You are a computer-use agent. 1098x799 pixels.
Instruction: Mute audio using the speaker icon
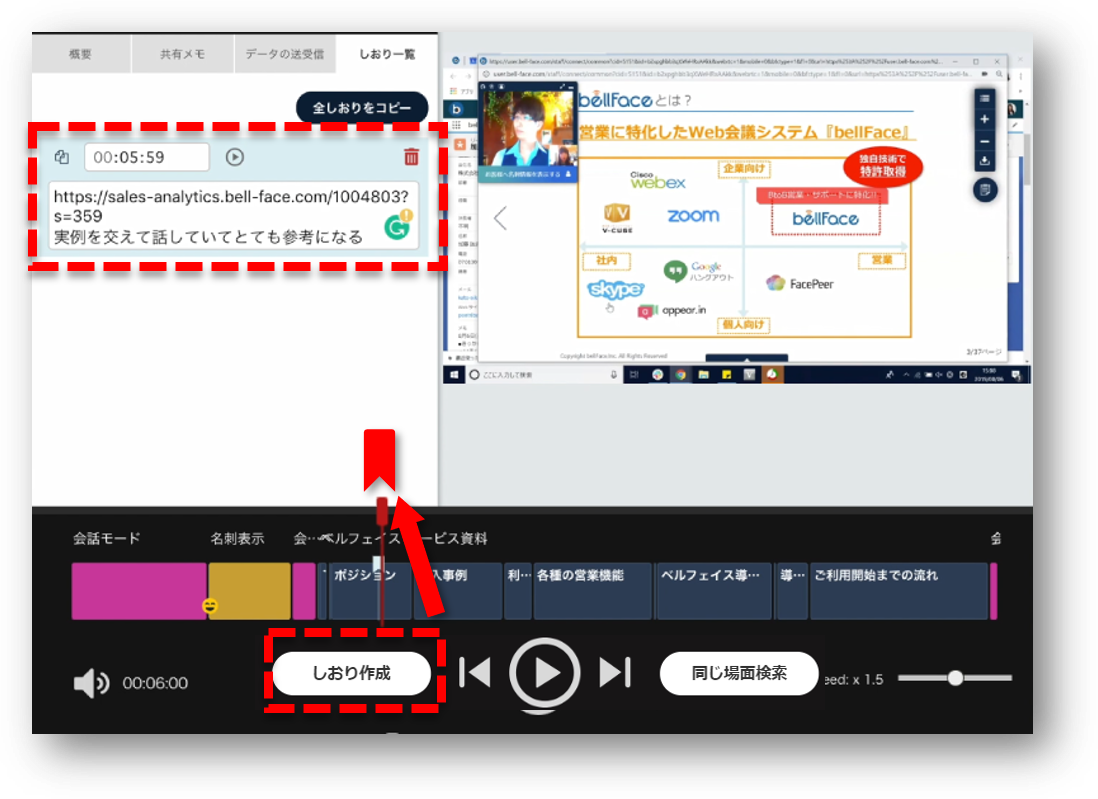point(91,683)
